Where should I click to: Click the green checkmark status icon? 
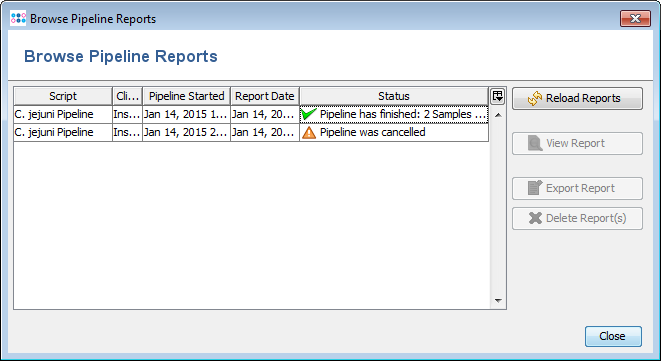click(x=309, y=114)
